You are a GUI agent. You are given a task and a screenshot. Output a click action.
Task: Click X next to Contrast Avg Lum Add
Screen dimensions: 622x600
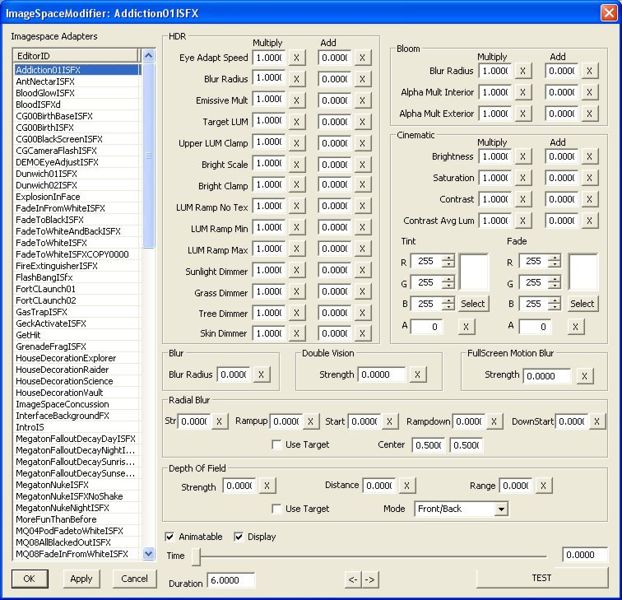pos(589,221)
